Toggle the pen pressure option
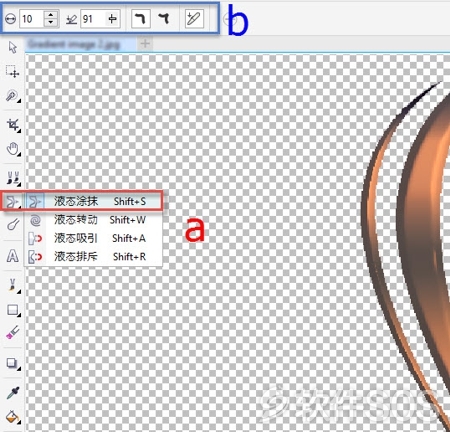450x432 pixels. tap(194, 19)
